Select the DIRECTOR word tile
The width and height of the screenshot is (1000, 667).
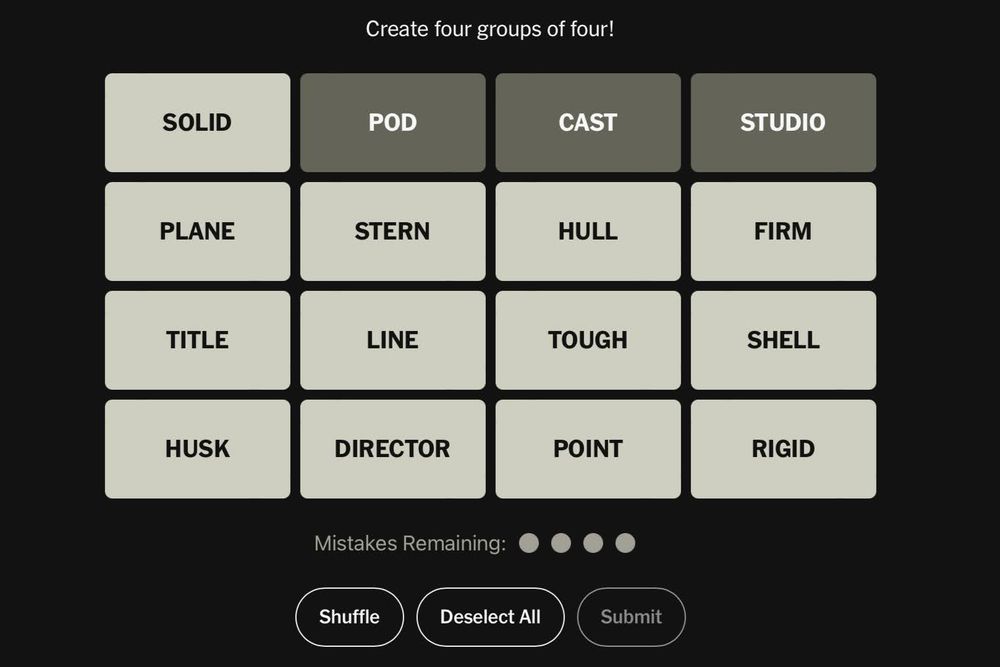coord(392,449)
